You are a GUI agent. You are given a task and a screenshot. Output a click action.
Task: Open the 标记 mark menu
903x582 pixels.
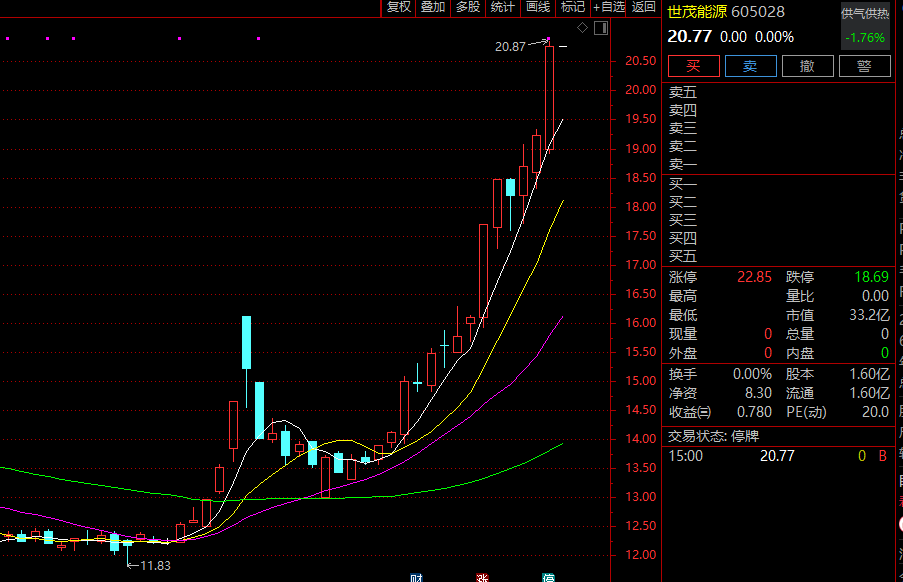(573, 7)
